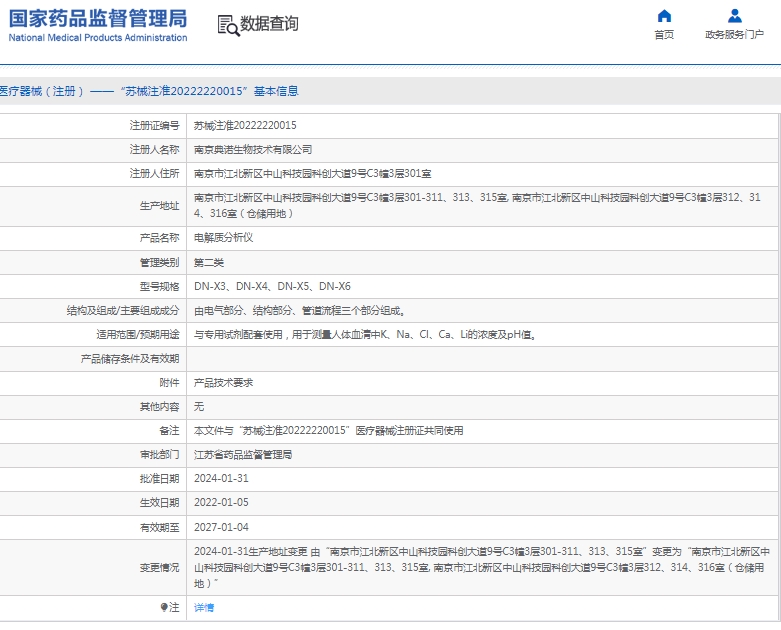
Task: Click effective date 2022-01-05
Action: tap(221, 503)
